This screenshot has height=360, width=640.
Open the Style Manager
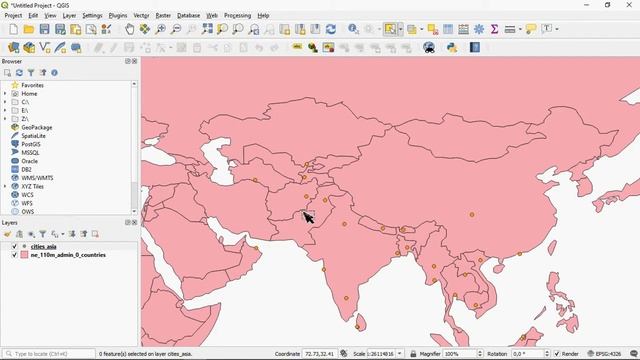(107, 29)
